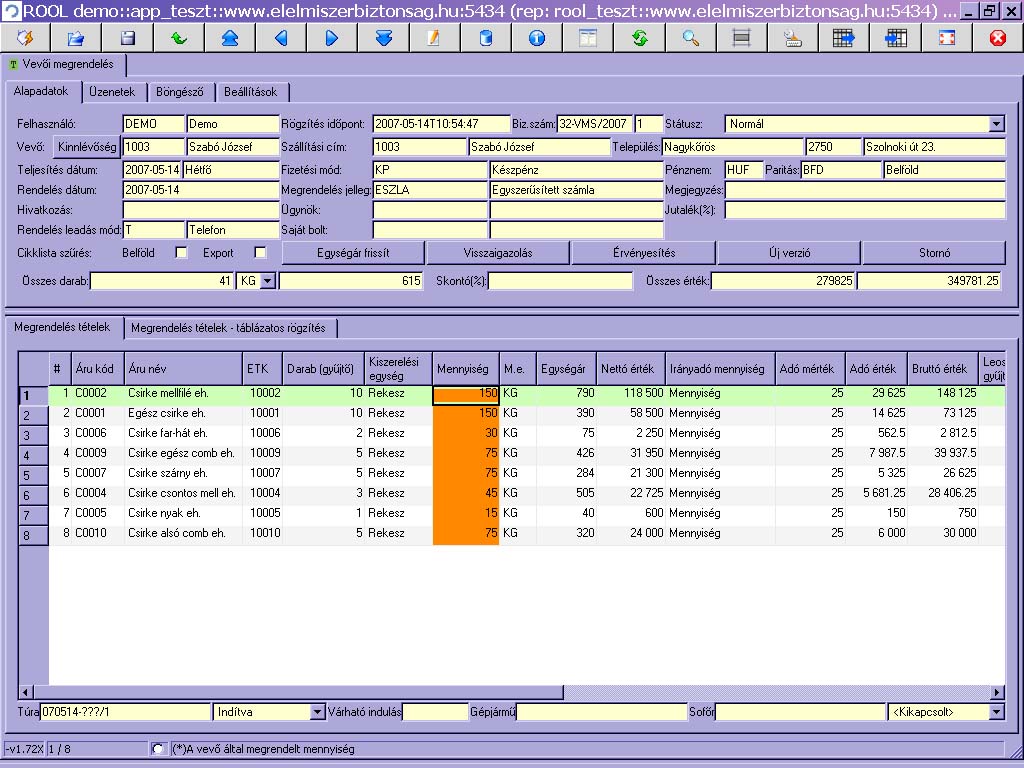Open the Megrendelés tételek - táblázatos rögzítés tab
This screenshot has width=1024, height=768.
[x=228, y=328]
